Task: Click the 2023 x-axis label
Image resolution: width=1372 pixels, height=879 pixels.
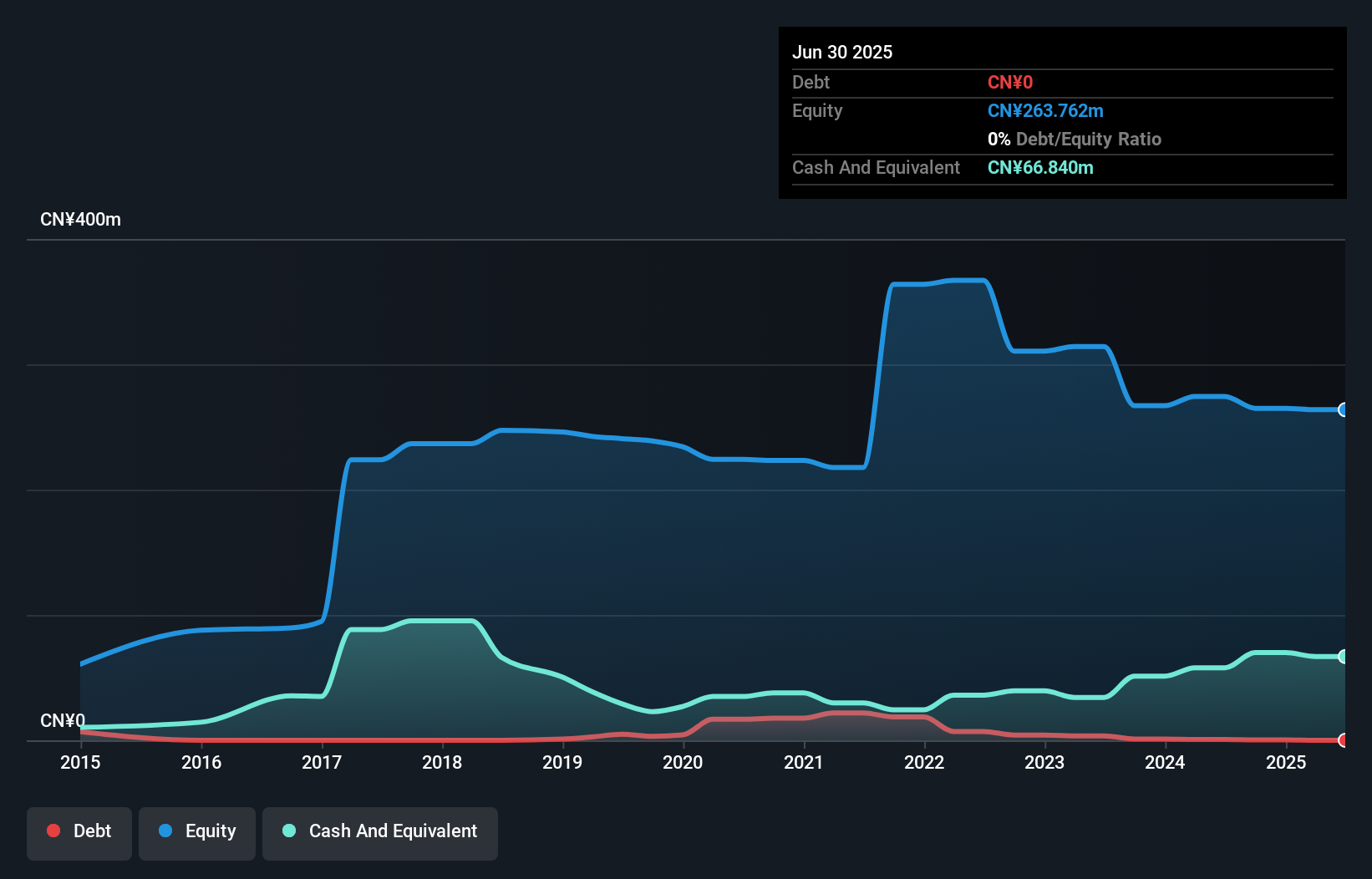Action: click(x=1044, y=762)
